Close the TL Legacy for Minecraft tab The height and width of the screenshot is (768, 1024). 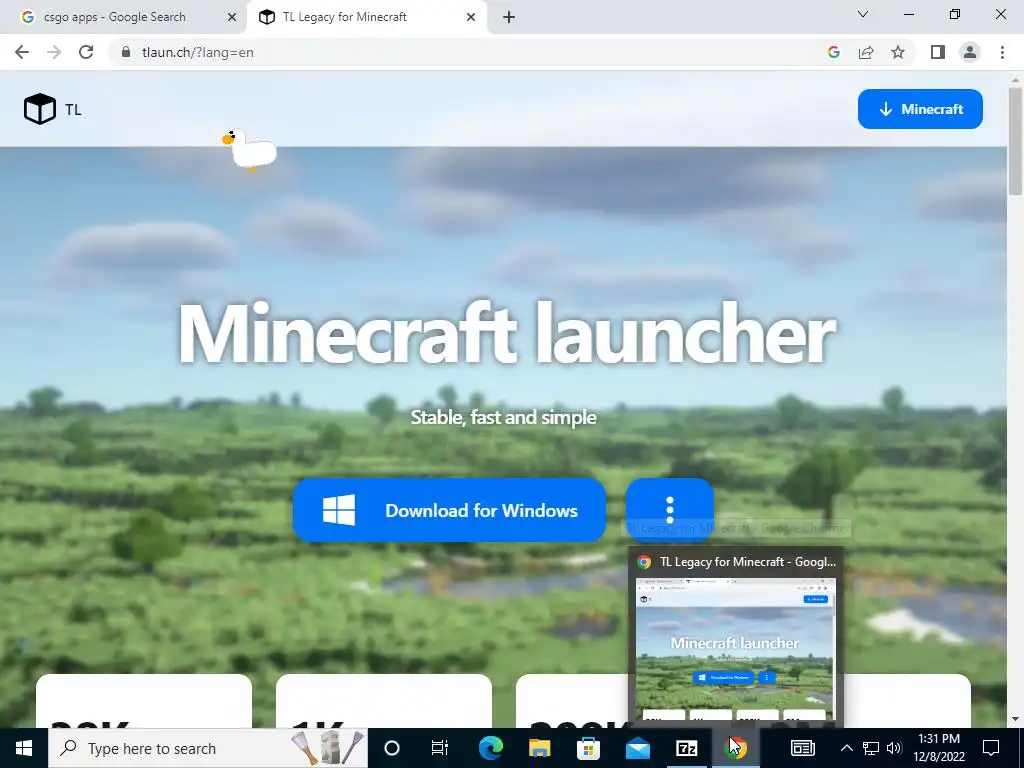(x=471, y=17)
